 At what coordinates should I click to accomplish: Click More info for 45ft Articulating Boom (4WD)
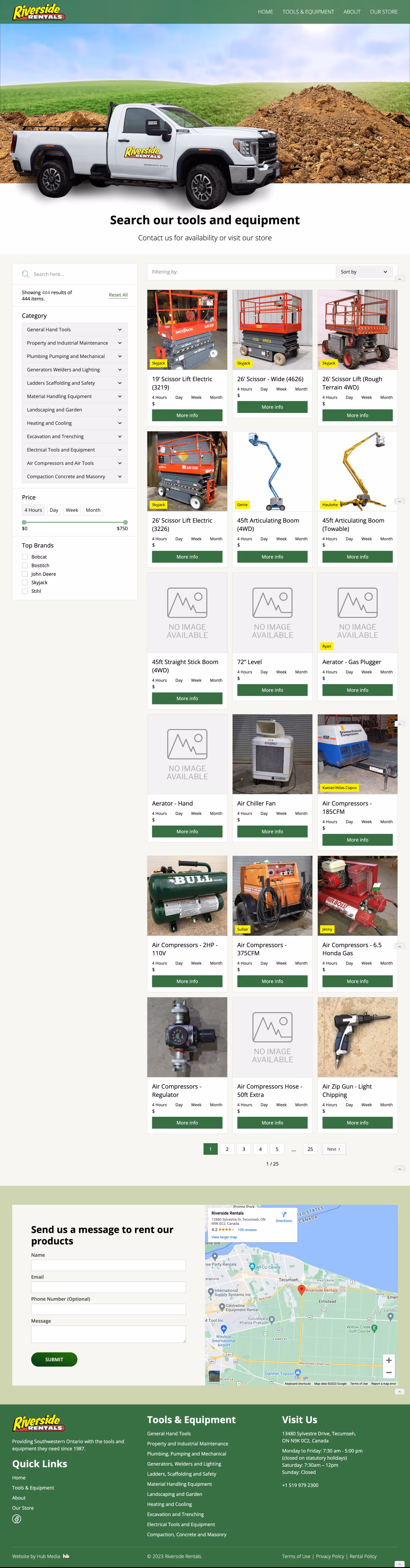[273, 557]
